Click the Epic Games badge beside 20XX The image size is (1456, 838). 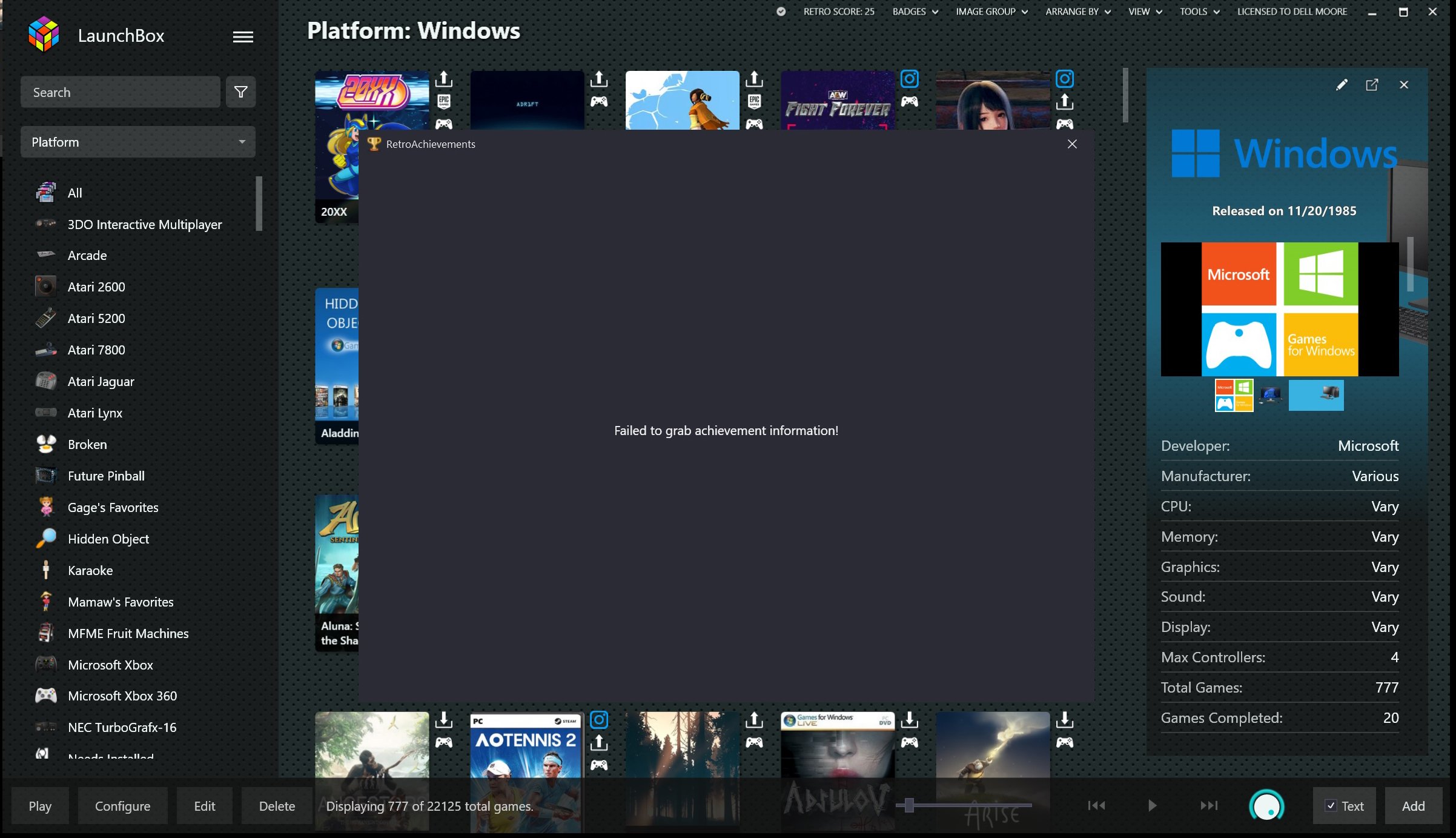point(444,101)
